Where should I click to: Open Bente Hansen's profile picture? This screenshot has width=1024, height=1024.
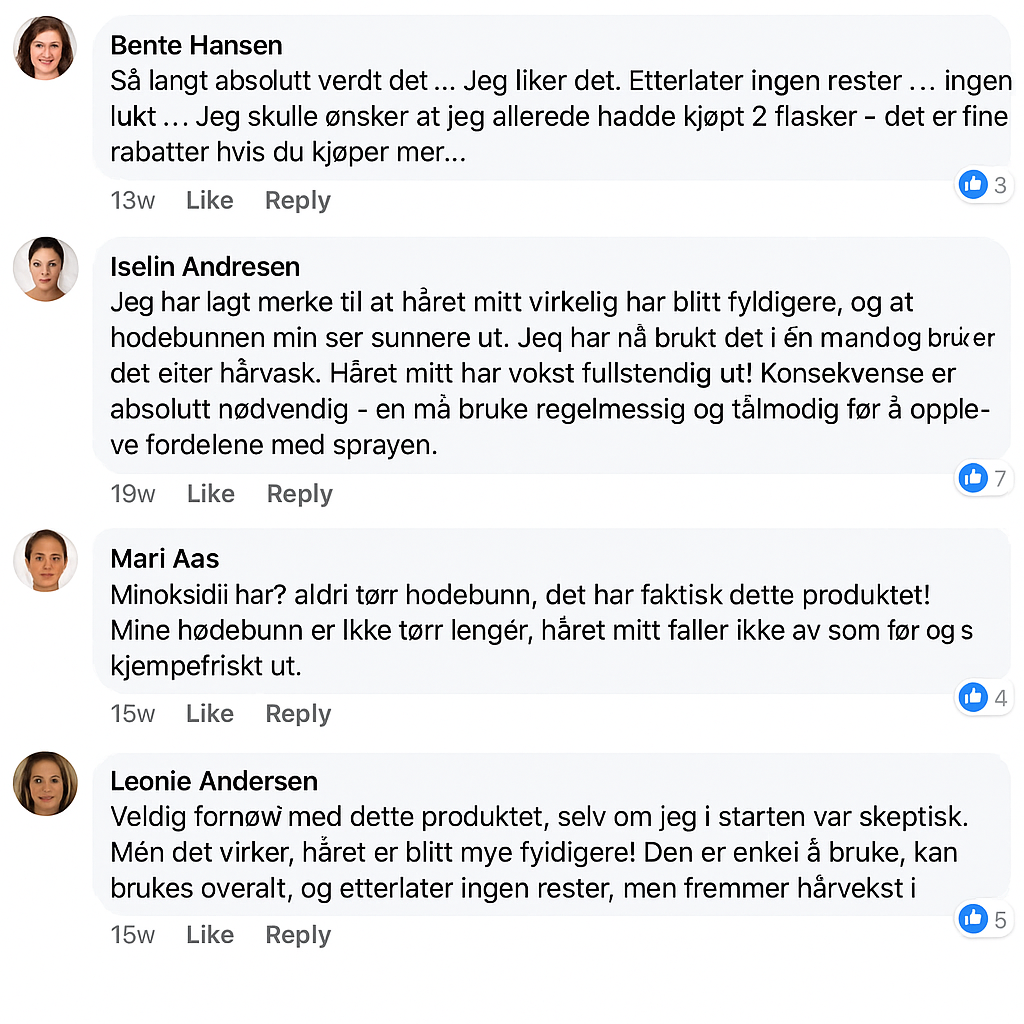[45, 48]
